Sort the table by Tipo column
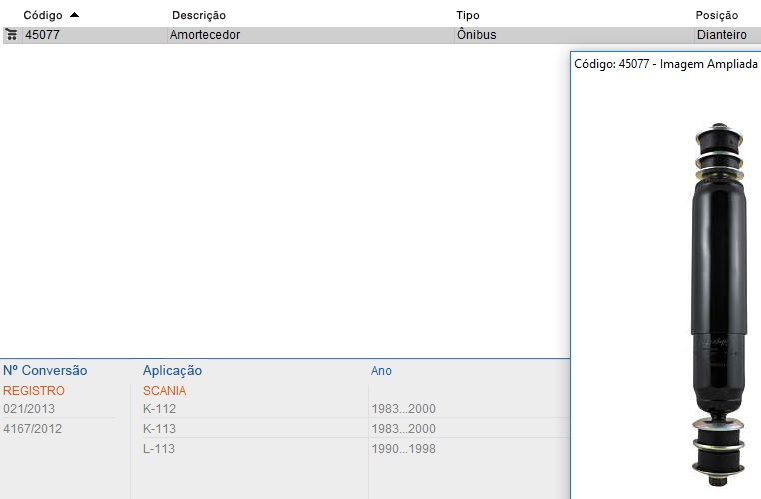This screenshot has height=499, width=761. [x=467, y=16]
